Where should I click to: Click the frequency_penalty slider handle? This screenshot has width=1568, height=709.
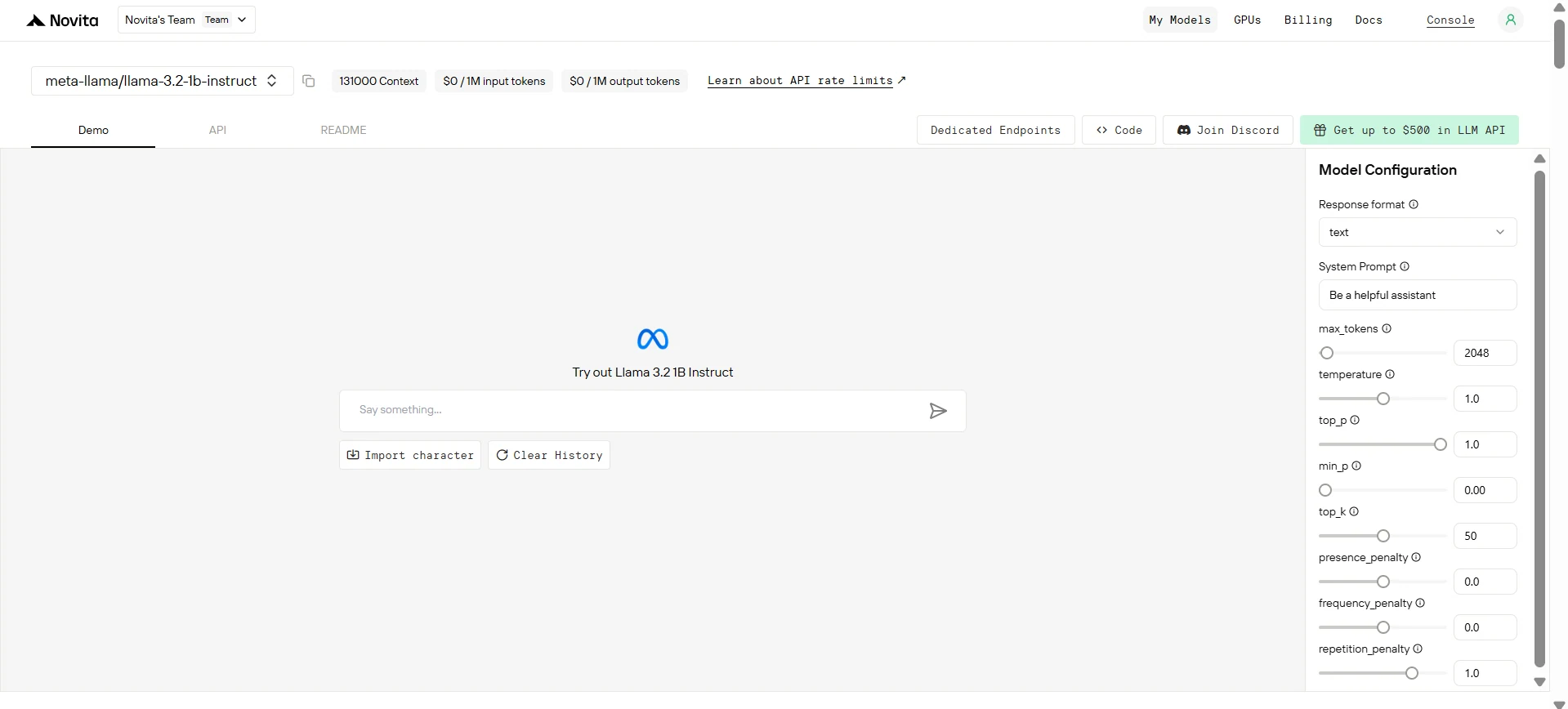tap(1383, 627)
